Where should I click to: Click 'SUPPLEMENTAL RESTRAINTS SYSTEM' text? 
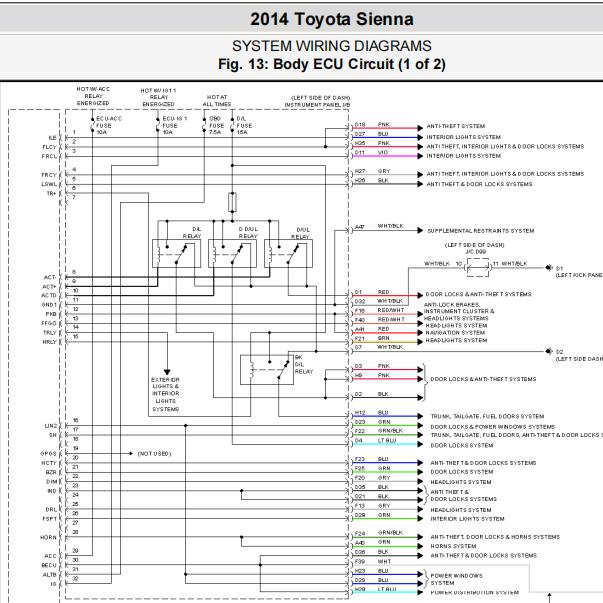point(481,231)
